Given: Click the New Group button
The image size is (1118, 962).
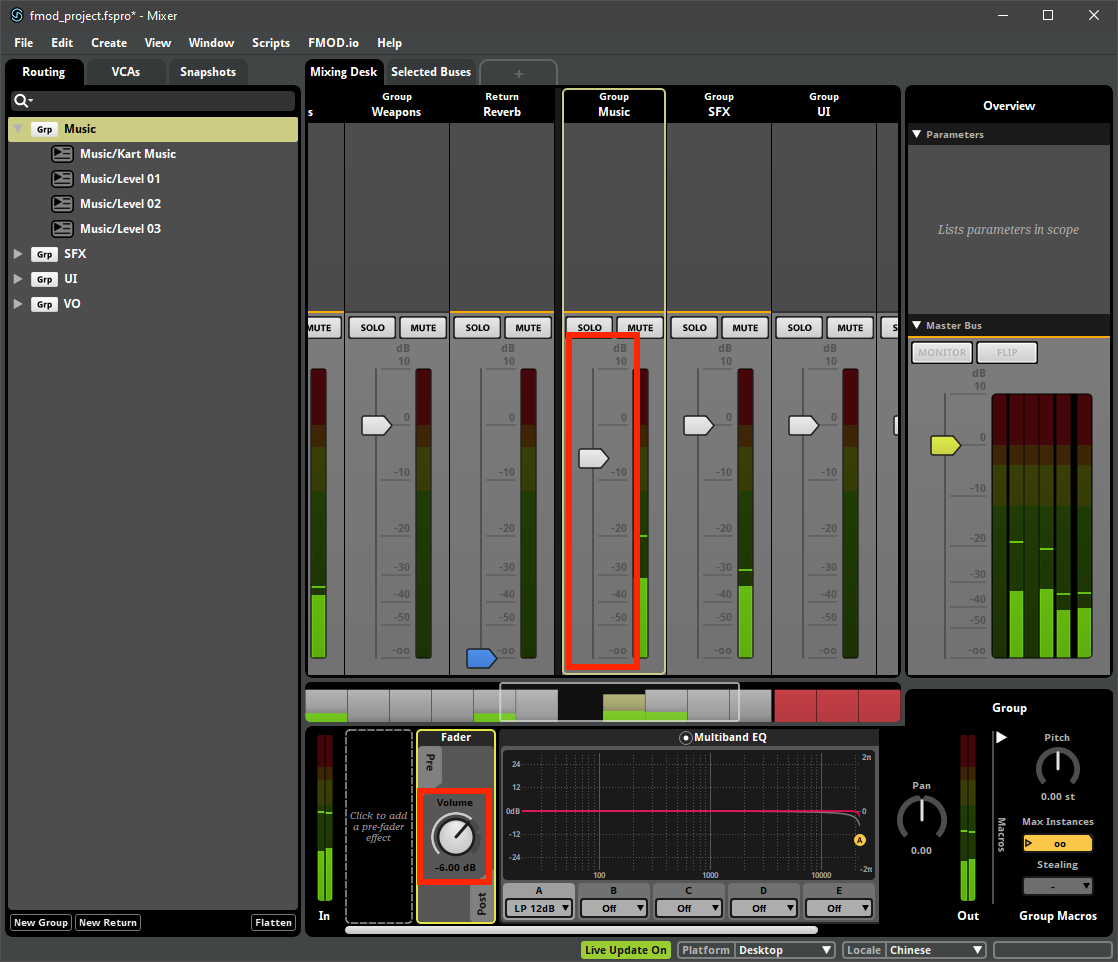Looking at the screenshot, I should pos(40,922).
